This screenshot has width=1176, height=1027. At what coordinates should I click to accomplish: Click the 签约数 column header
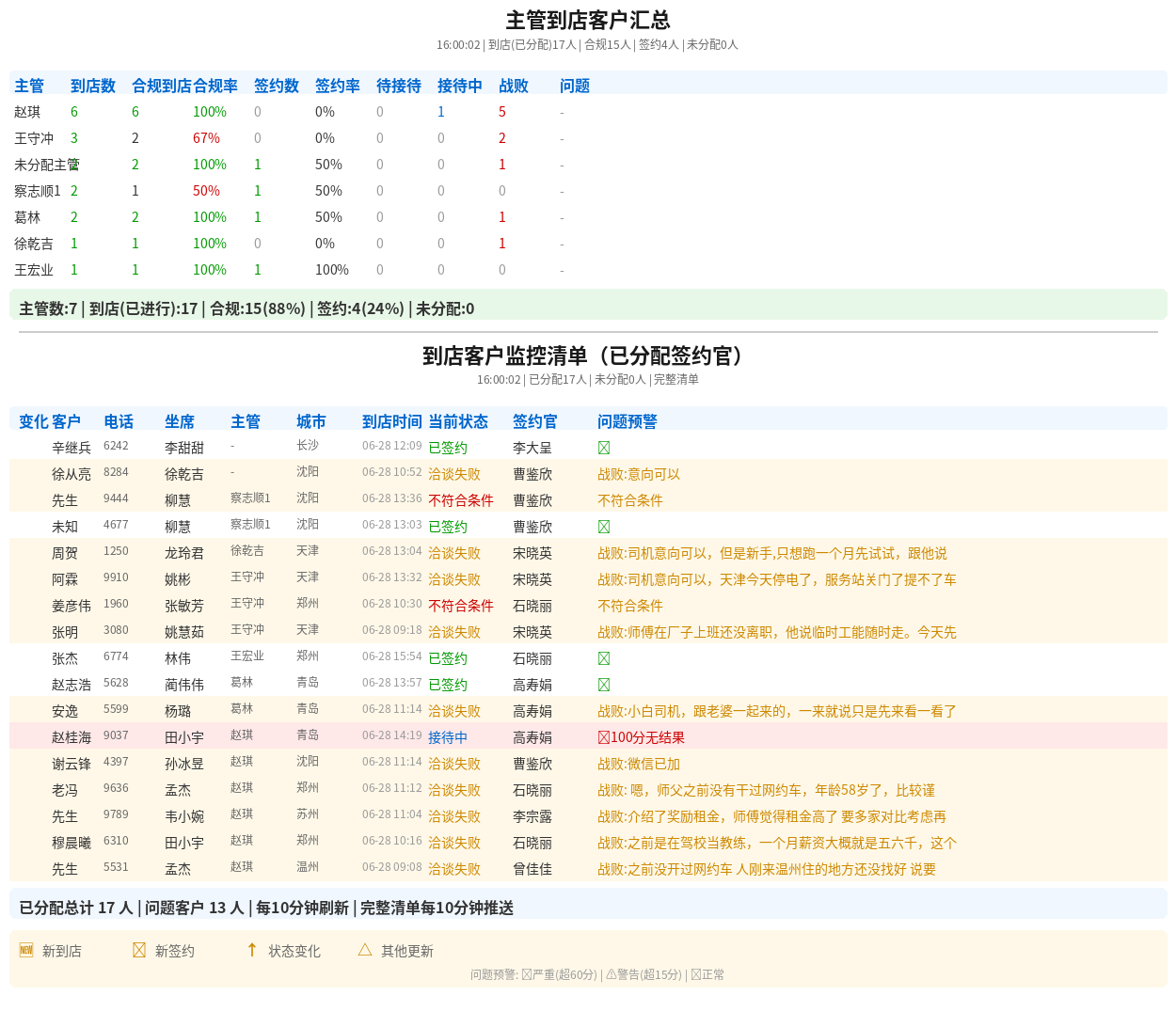click(x=277, y=86)
